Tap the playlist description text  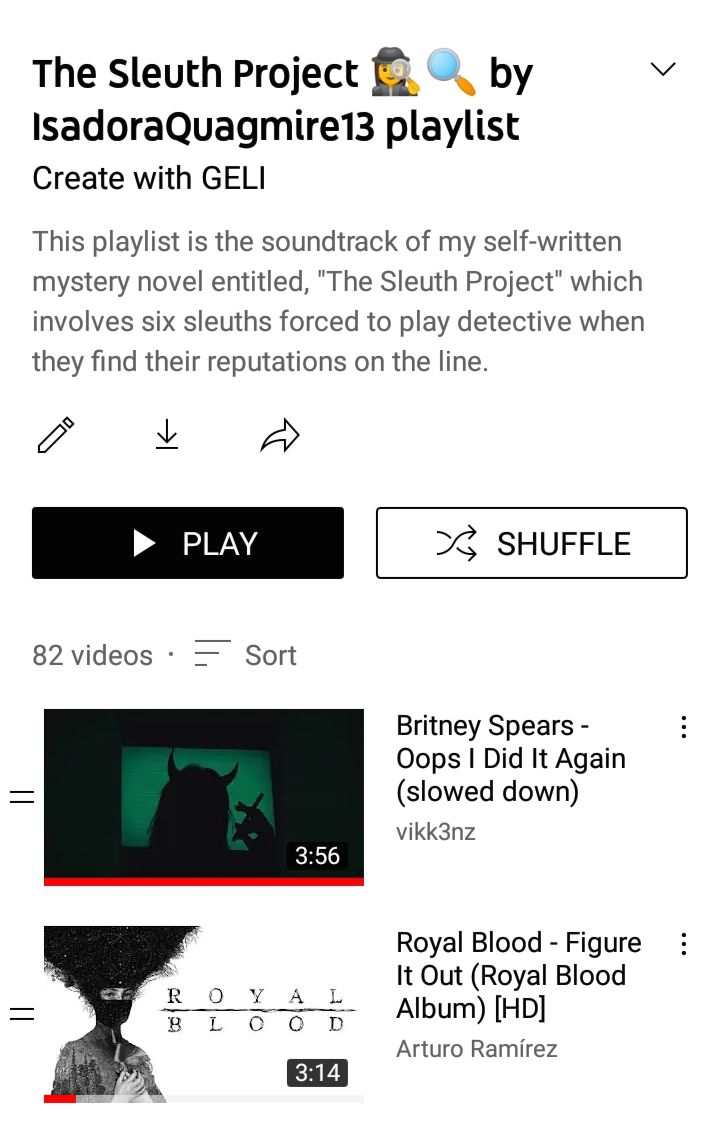coord(338,302)
